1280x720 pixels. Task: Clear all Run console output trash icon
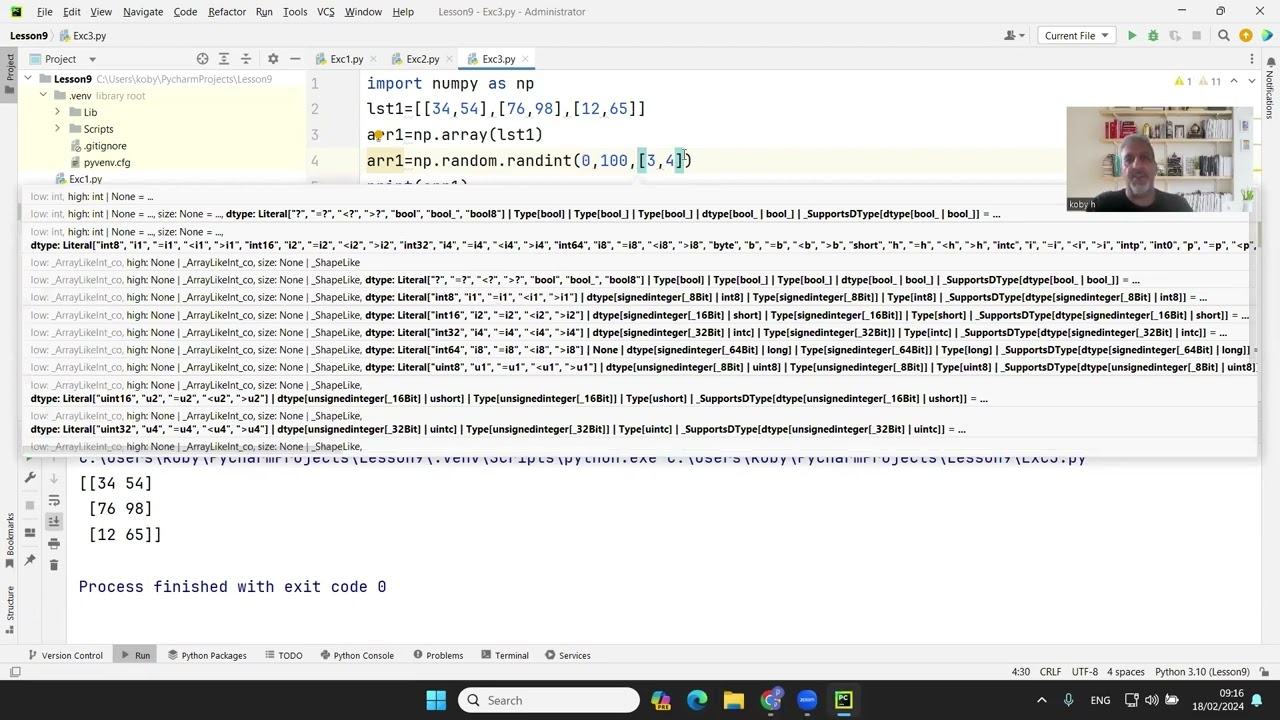click(x=54, y=565)
